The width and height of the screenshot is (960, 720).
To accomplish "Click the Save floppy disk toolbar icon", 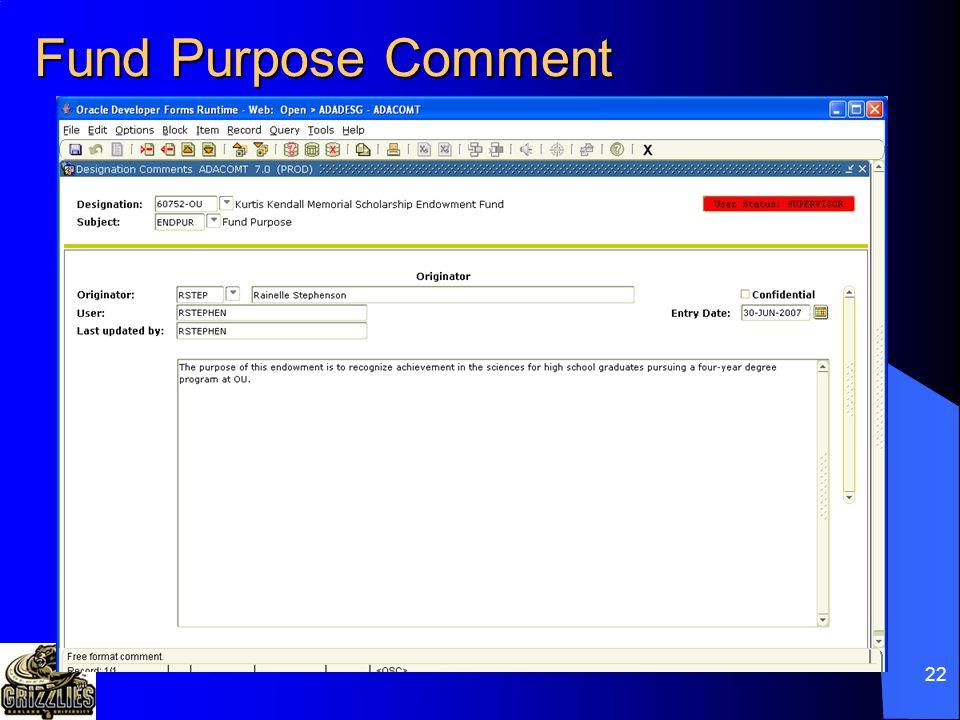I will tap(75, 149).
